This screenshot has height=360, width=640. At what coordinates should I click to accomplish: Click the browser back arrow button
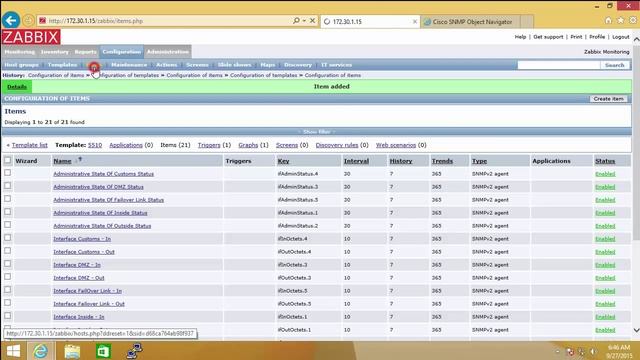tap(11, 20)
